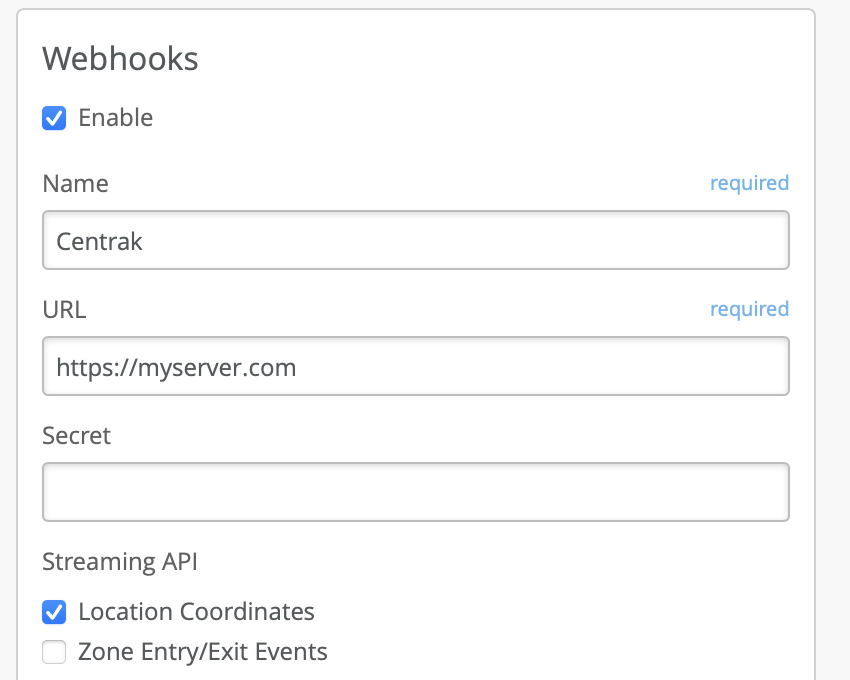Click the required link beside Name
Screen dimensions: 850x680
pyautogui.click(x=749, y=183)
